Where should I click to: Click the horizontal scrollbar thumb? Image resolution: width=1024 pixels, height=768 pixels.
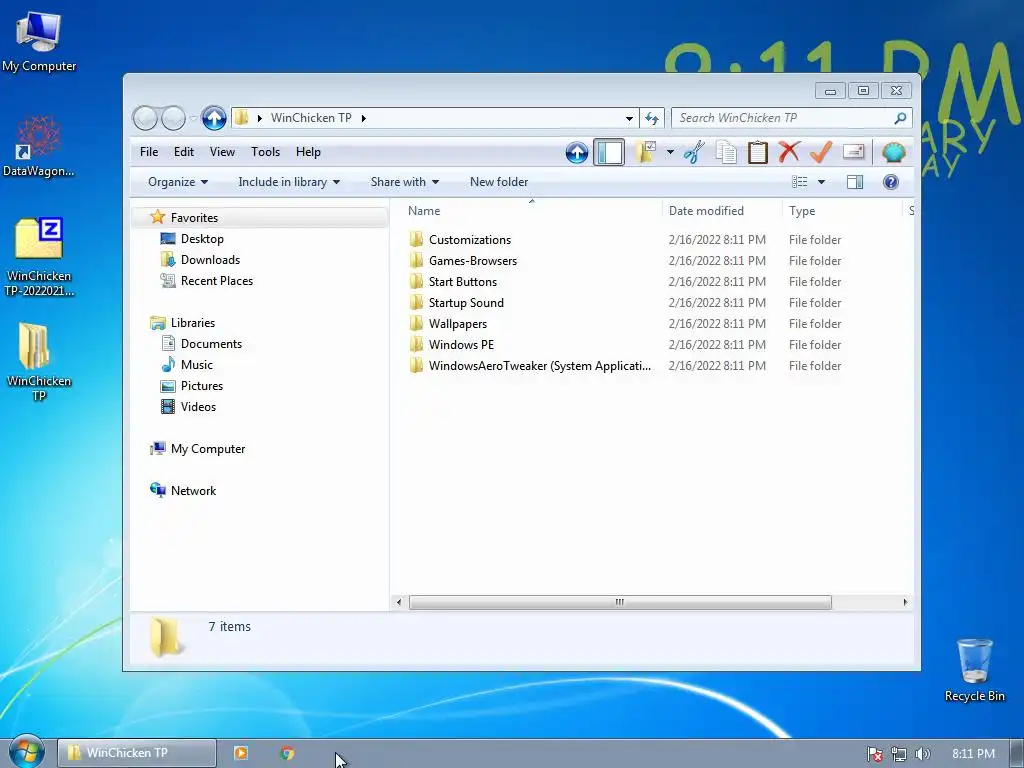pos(620,602)
